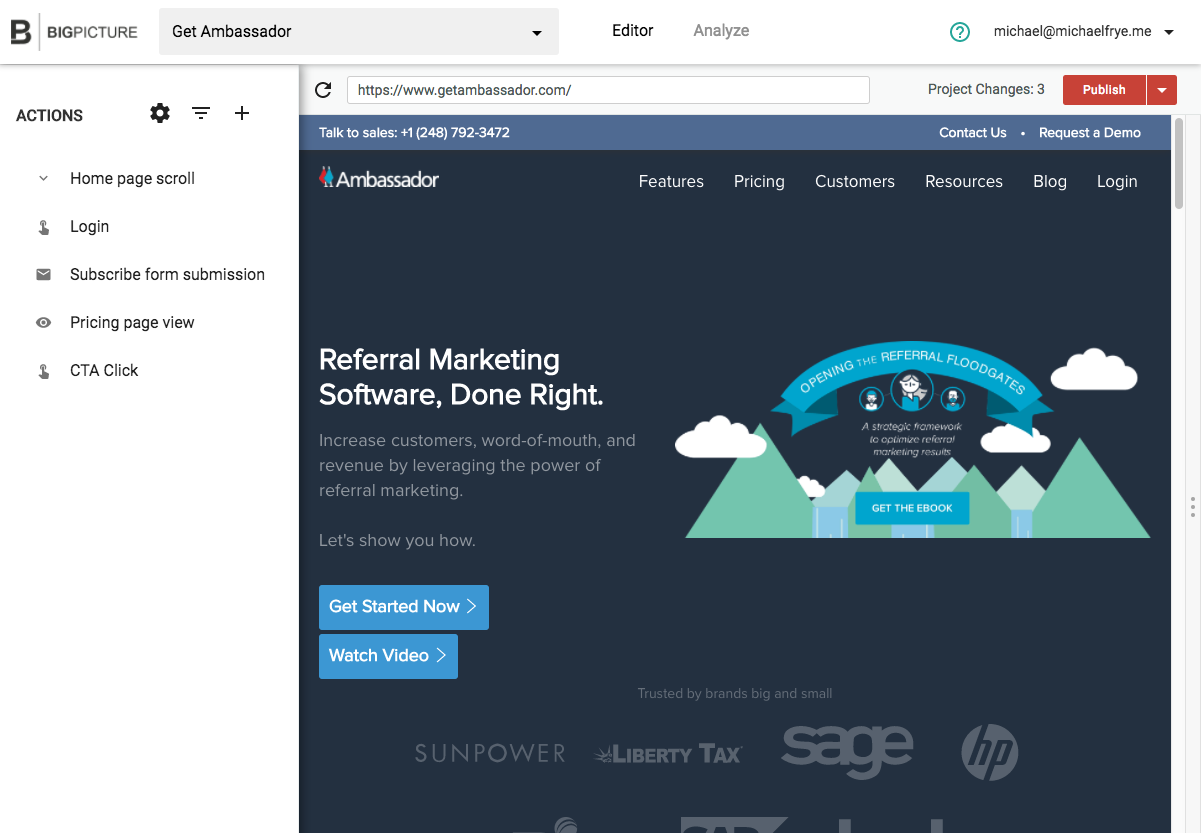The width and height of the screenshot is (1201, 833).
Task: Open Pricing in Ambassador nav
Action: click(x=759, y=181)
